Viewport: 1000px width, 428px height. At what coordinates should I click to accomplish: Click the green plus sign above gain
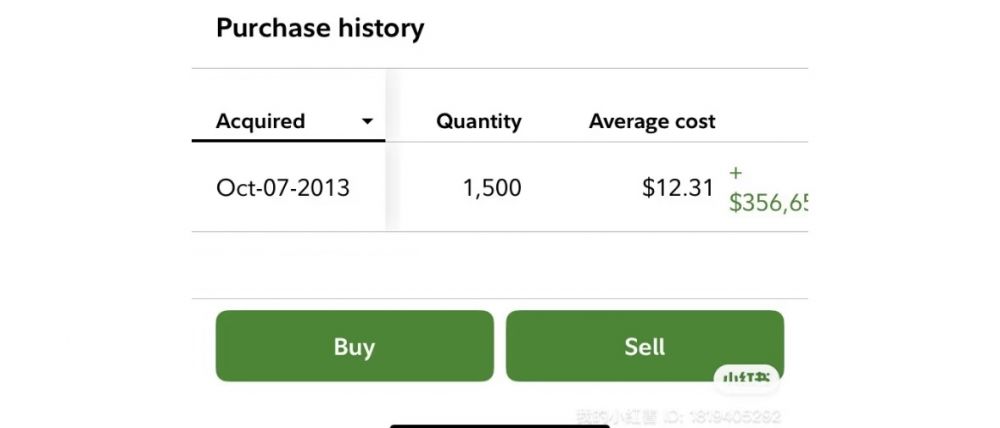736,172
